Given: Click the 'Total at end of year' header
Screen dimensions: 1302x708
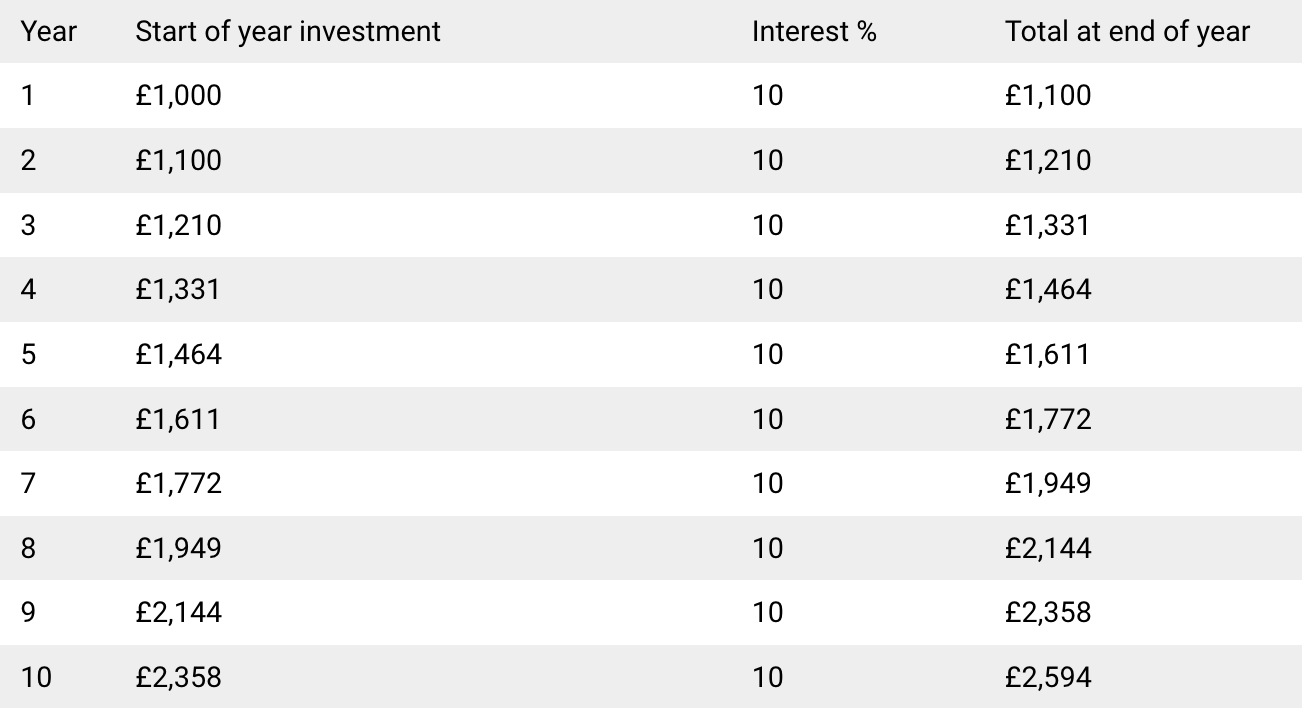Looking at the screenshot, I should click(x=1128, y=31).
